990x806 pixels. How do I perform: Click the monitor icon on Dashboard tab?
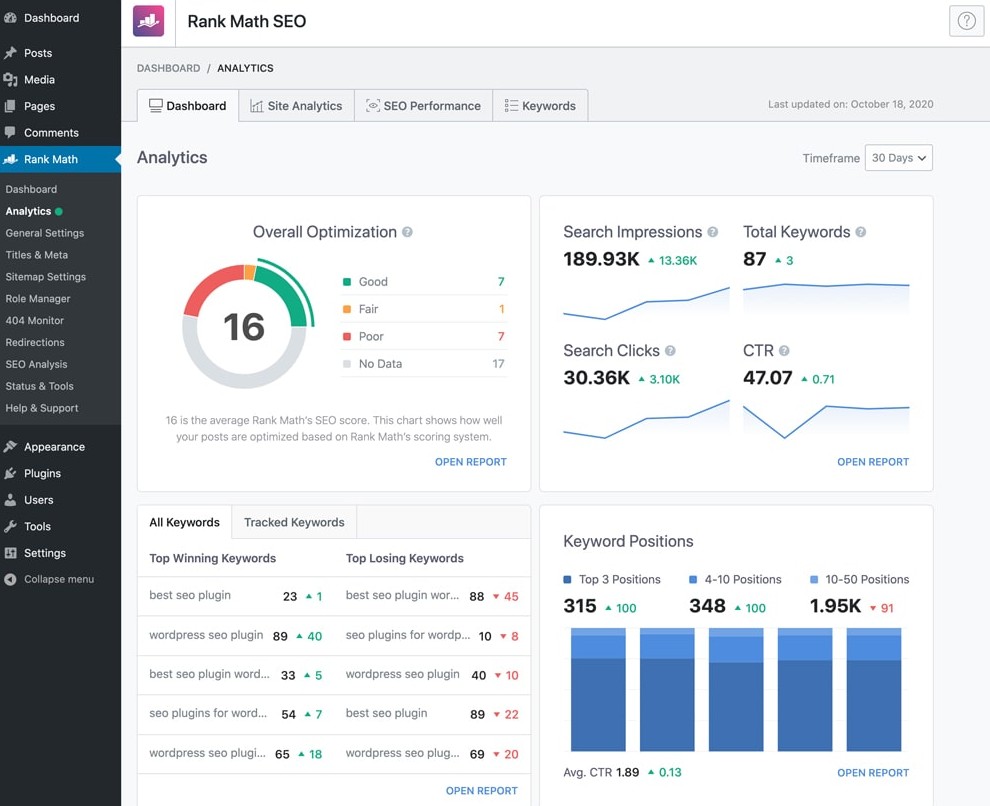pos(155,105)
